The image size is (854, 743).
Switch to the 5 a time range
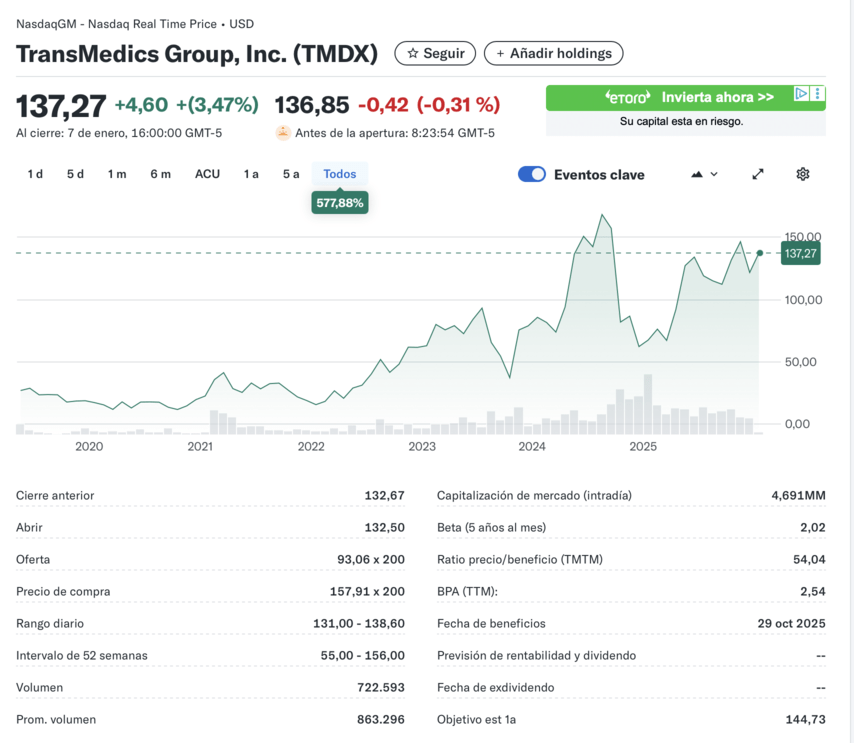tap(290, 174)
